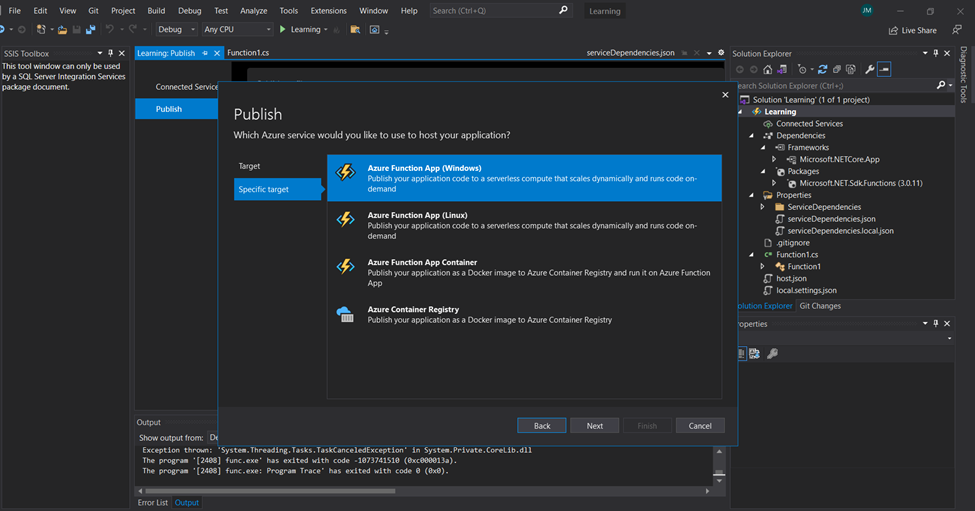Click the property pages wrench icon in Properties panel

[772, 354]
